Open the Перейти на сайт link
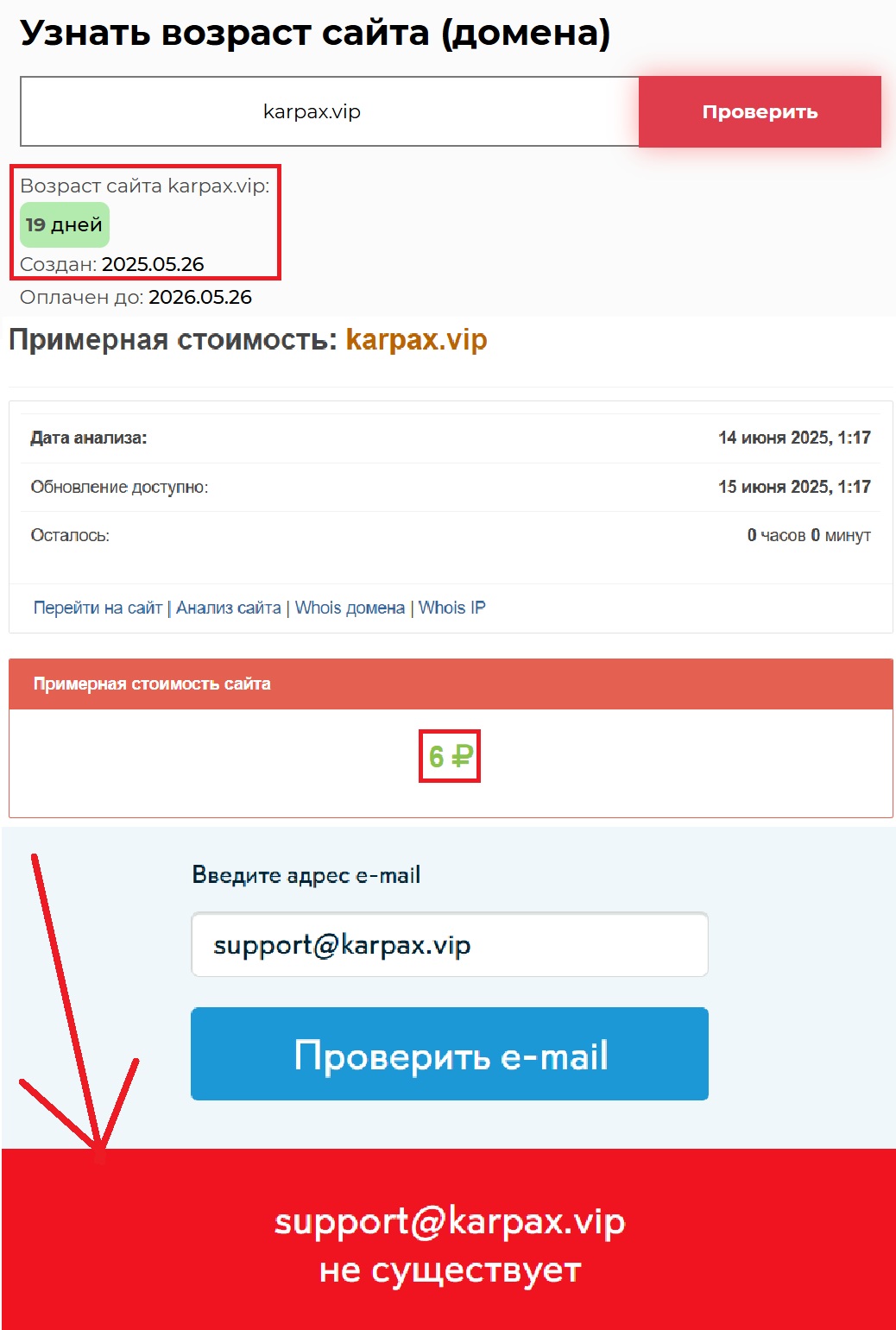The height and width of the screenshot is (1330, 896). 98,608
